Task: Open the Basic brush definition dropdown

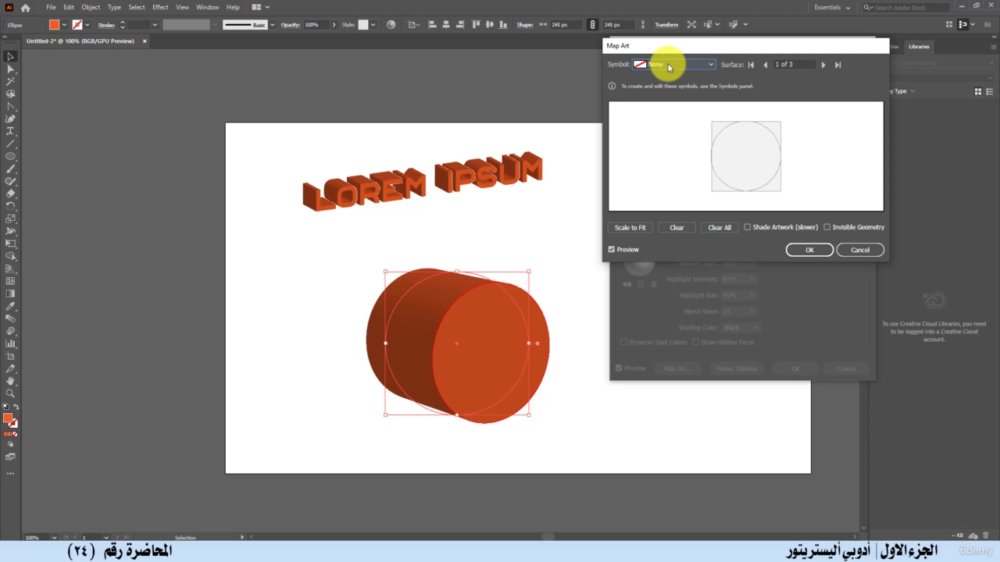Action: coord(272,25)
